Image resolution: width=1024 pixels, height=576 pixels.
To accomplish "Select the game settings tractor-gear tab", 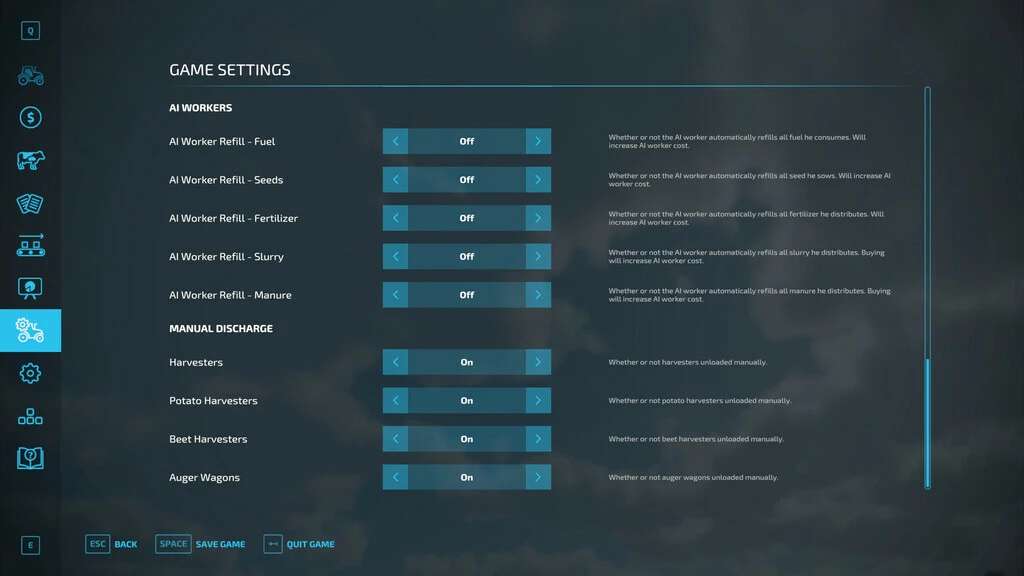I will [30, 330].
